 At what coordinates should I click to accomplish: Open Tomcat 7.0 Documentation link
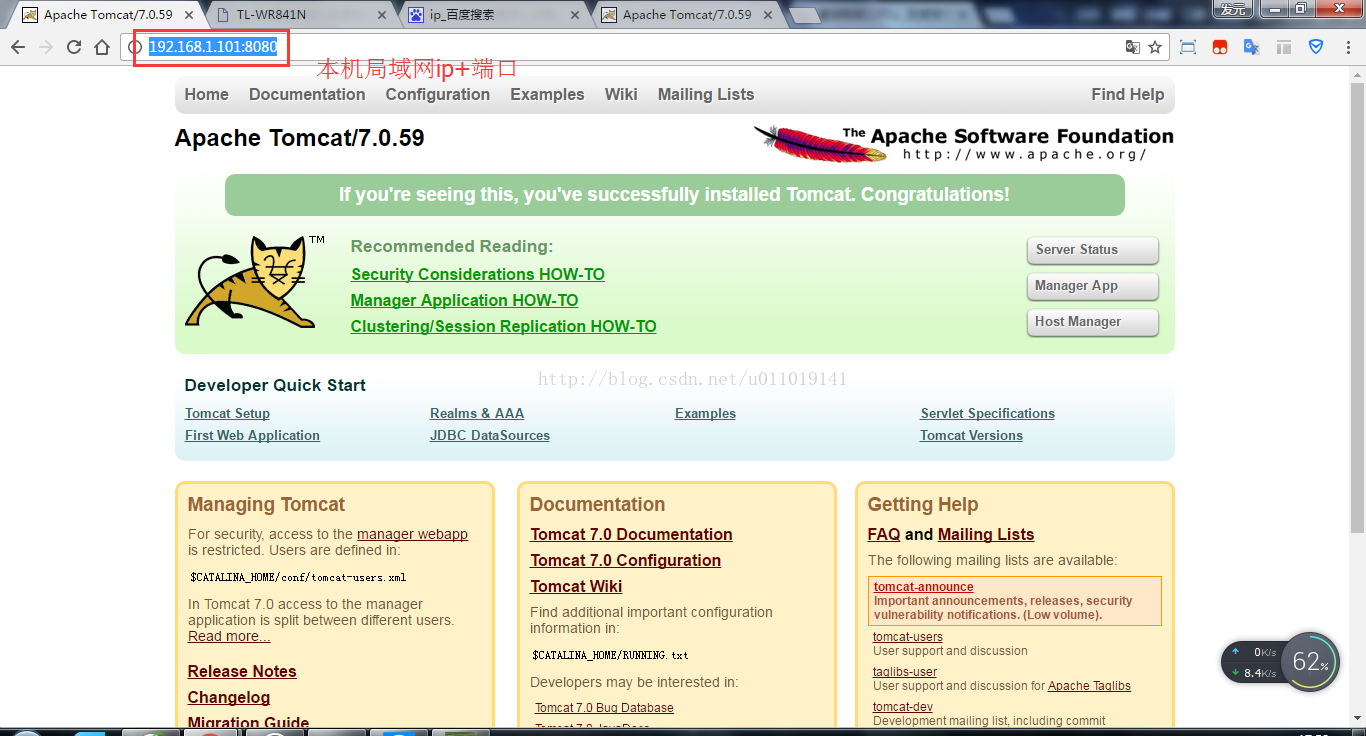coord(631,534)
